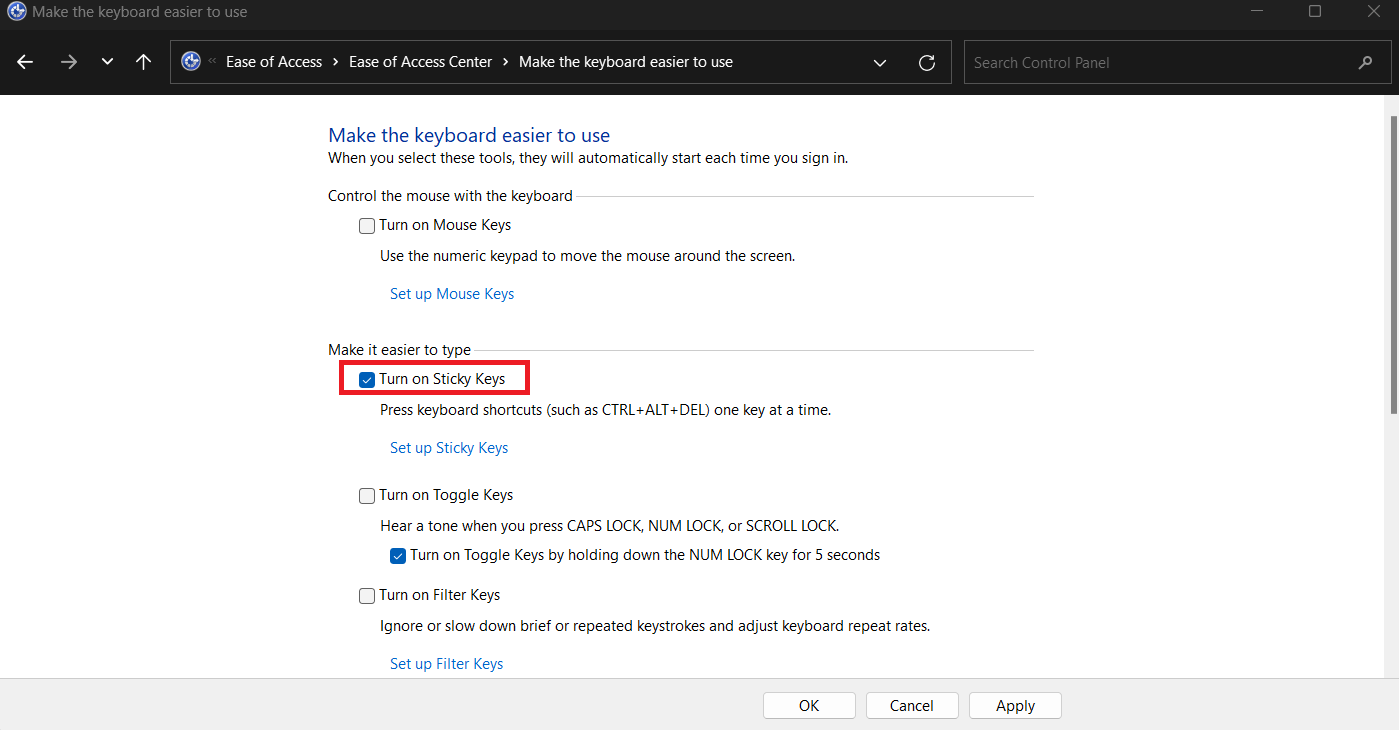Refresh the Control Panel page
The width and height of the screenshot is (1399, 730).
click(x=927, y=62)
